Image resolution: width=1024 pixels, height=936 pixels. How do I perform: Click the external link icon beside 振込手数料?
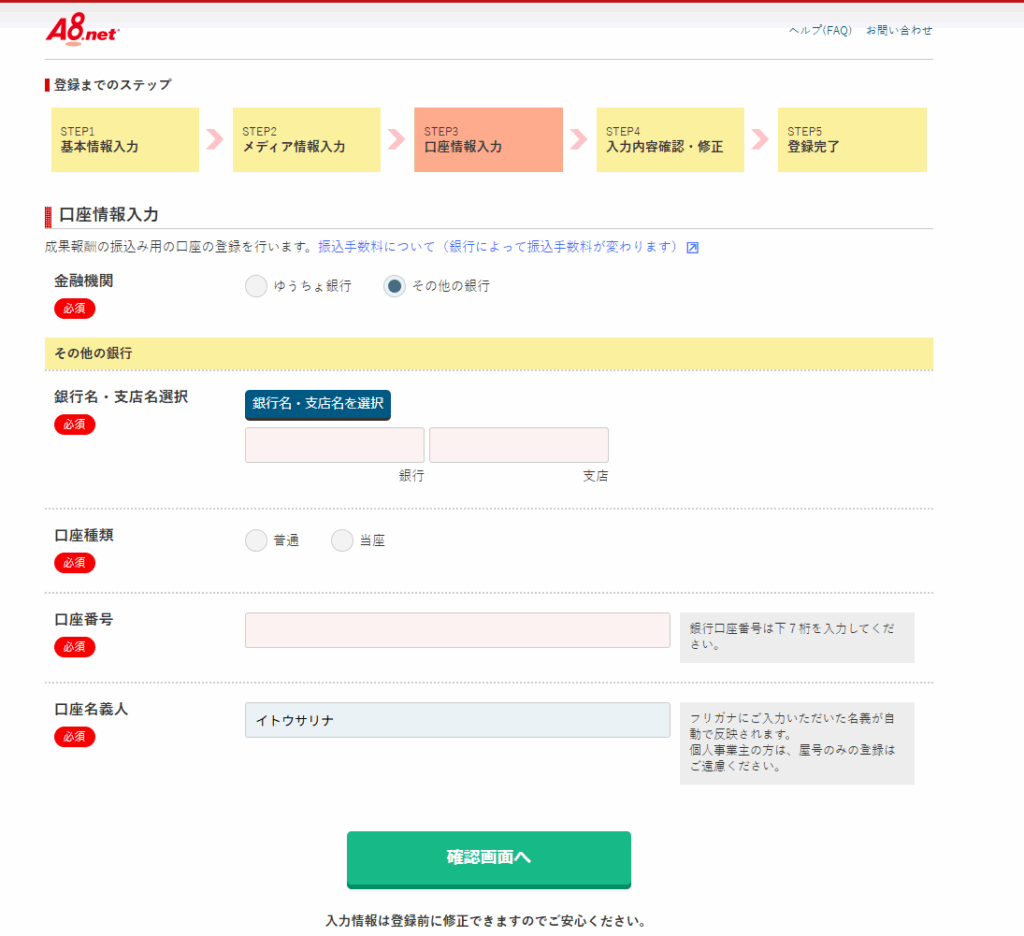pos(692,247)
